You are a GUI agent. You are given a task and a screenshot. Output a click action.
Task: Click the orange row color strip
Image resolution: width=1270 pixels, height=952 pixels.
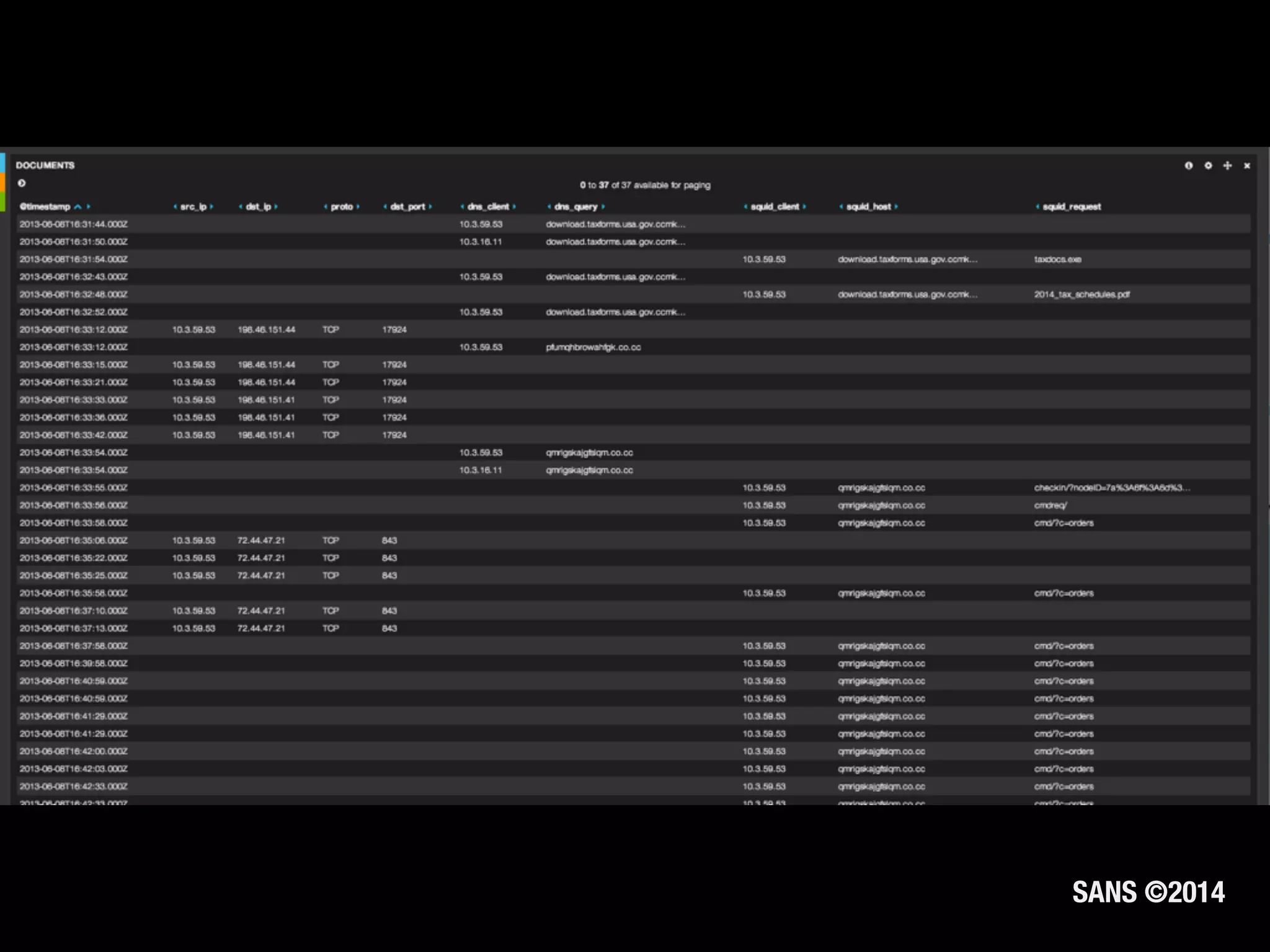tap(2, 182)
